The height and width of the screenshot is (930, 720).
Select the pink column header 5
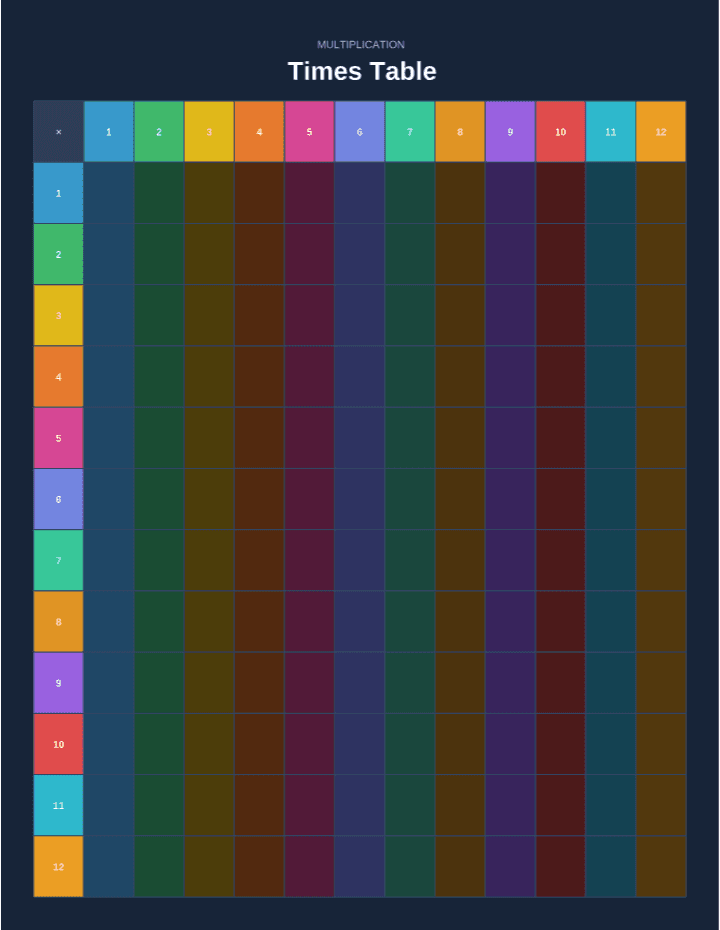click(x=310, y=132)
